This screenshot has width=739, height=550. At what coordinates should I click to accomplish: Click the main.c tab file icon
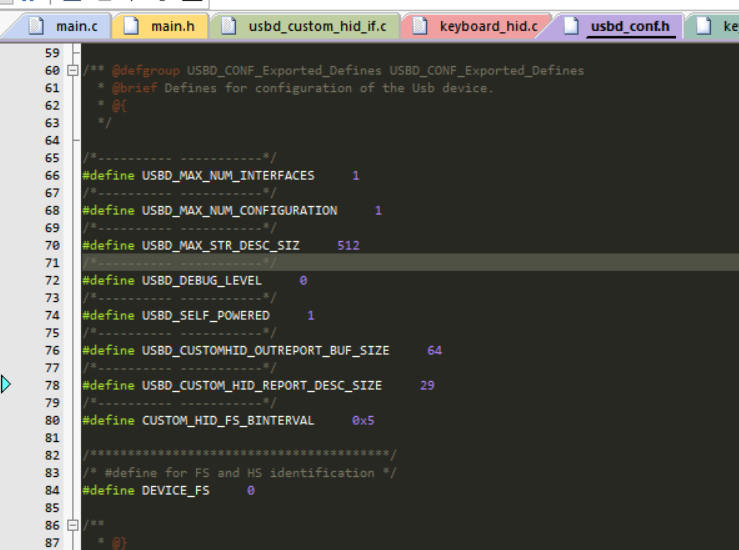pyautogui.click(x=36, y=25)
